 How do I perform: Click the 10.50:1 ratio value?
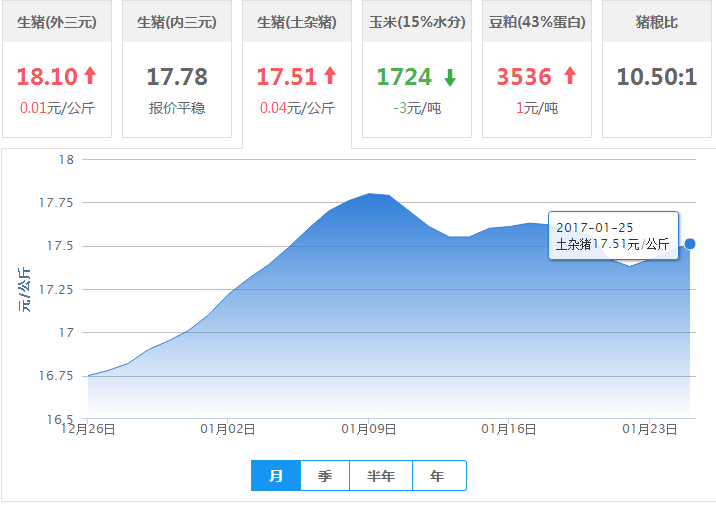click(x=656, y=77)
